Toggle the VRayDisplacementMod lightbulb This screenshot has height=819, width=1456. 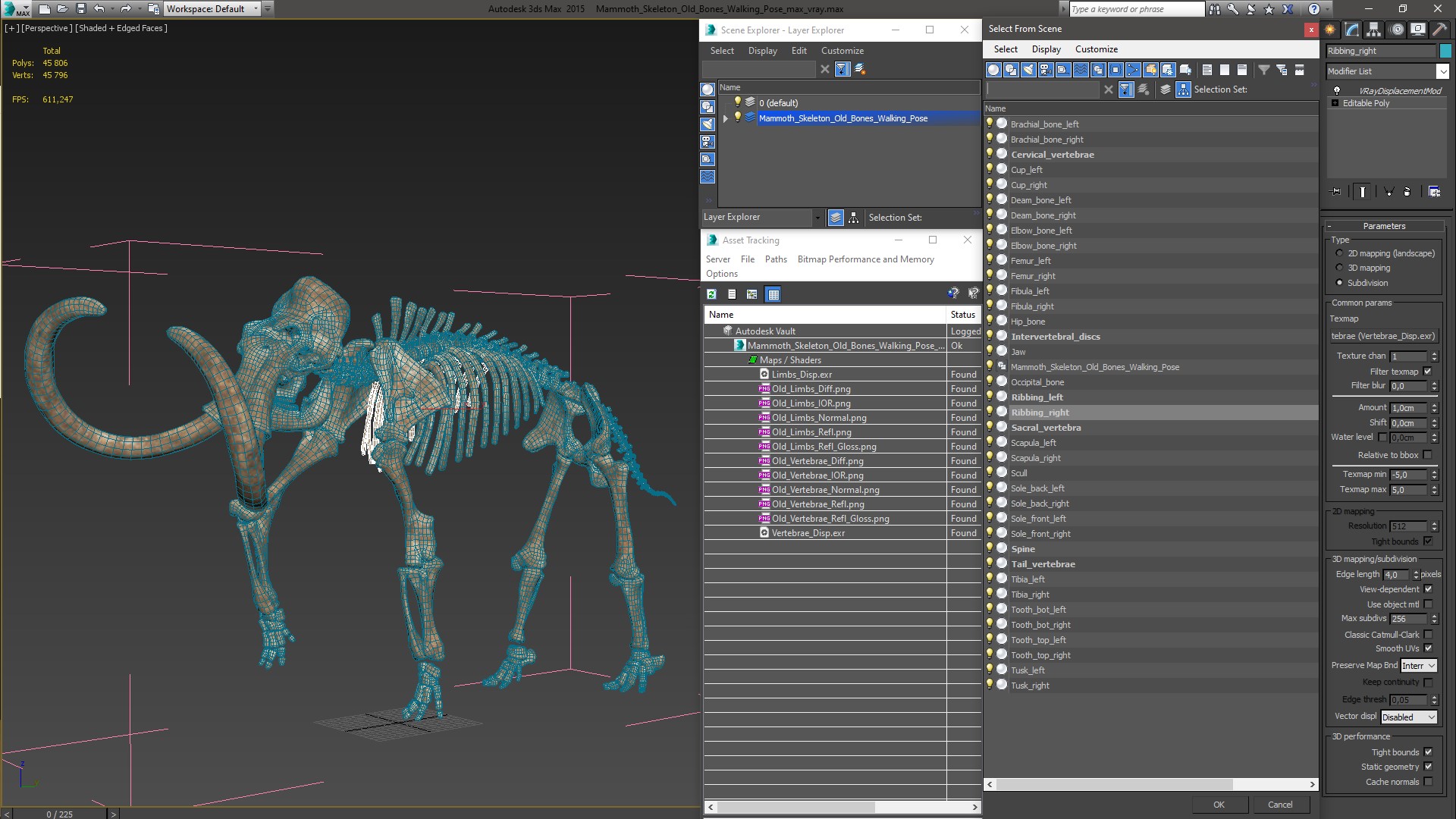(1337, 91)
